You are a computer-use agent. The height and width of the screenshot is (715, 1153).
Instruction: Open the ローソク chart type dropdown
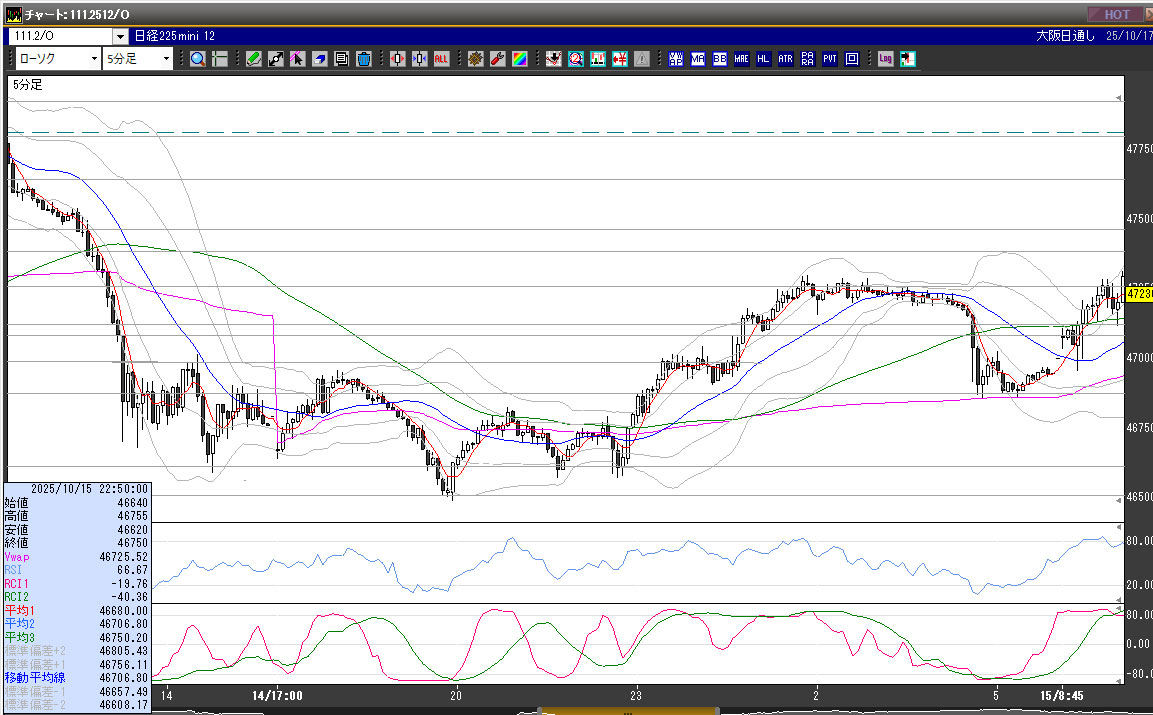pyautogui.click(x=94, y=59)
